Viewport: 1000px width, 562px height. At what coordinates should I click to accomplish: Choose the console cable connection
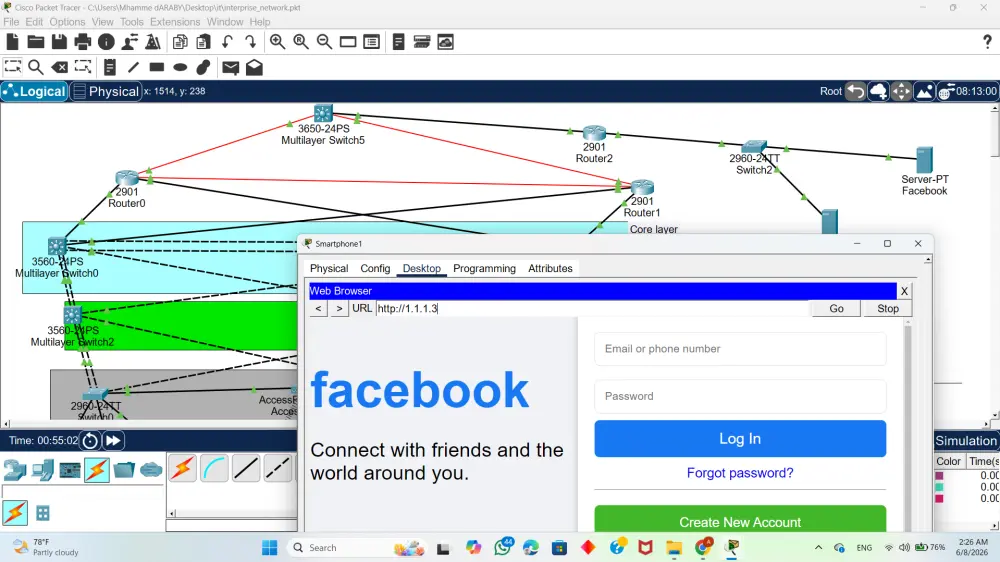214,469
